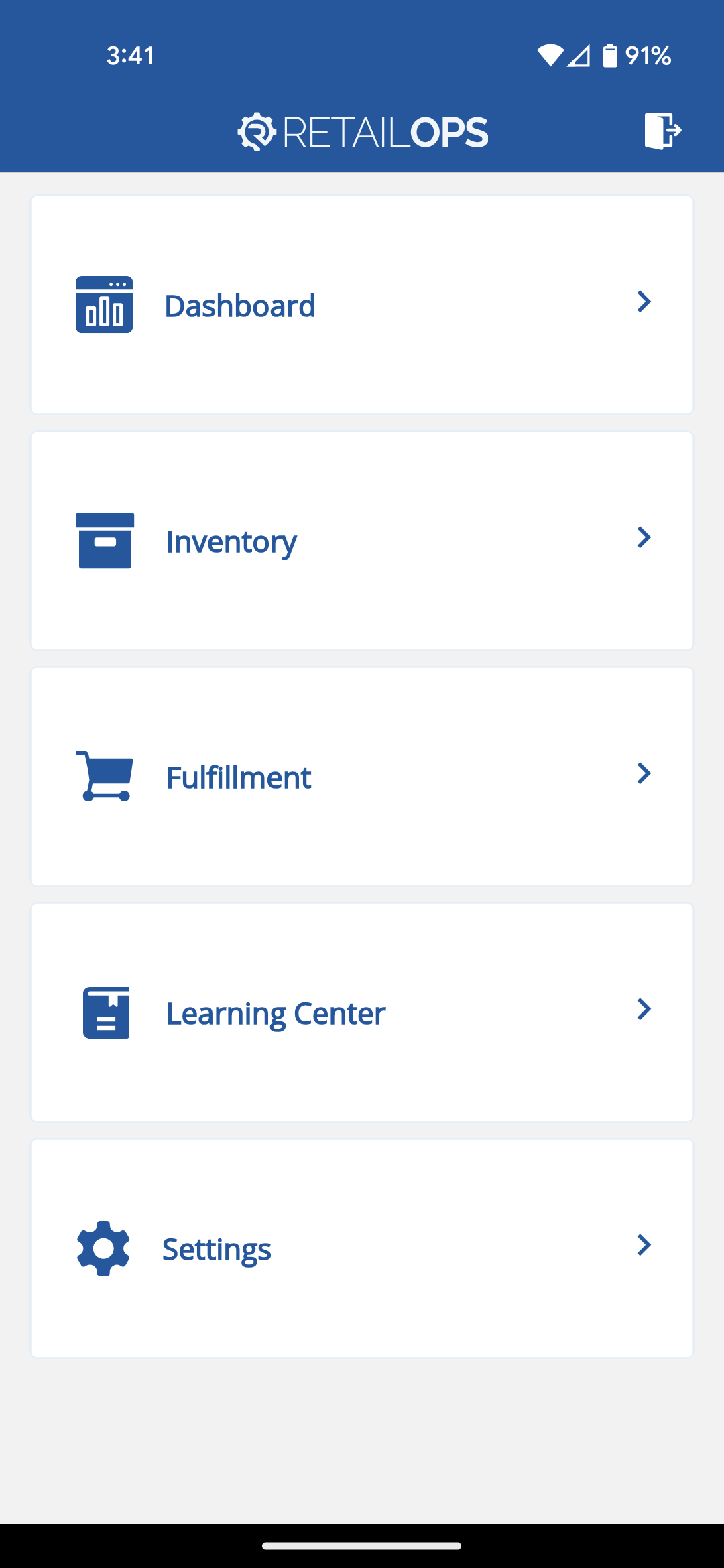Click the Settings gear icon

tap(103, 1248)
